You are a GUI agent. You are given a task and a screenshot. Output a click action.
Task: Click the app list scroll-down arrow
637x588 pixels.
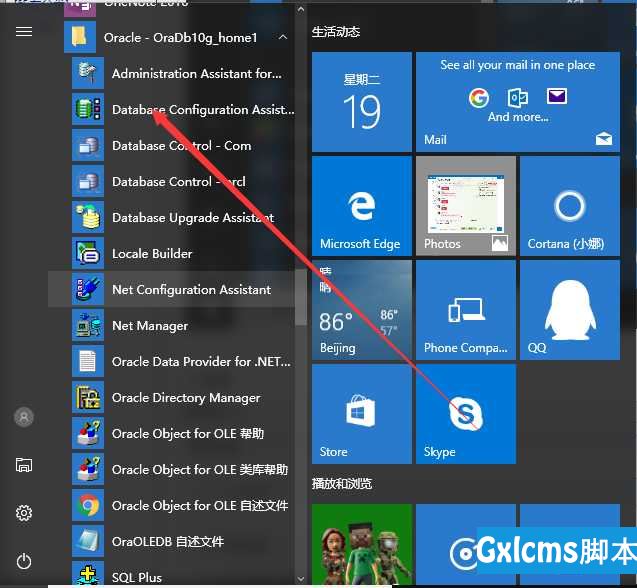pyautogui.click(x=301, y=579)
